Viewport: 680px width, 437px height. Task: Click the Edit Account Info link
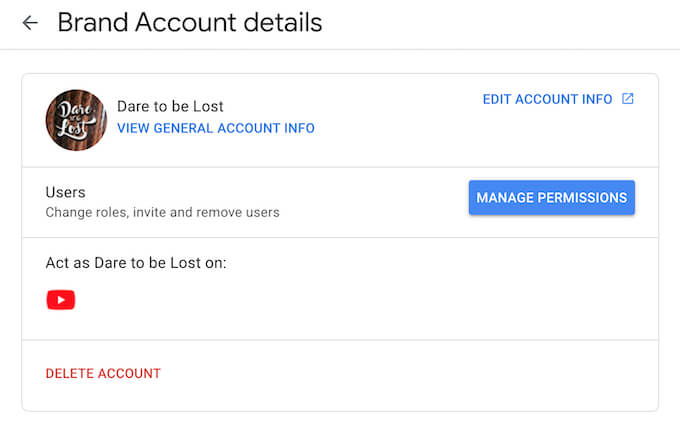pos(547,99)
